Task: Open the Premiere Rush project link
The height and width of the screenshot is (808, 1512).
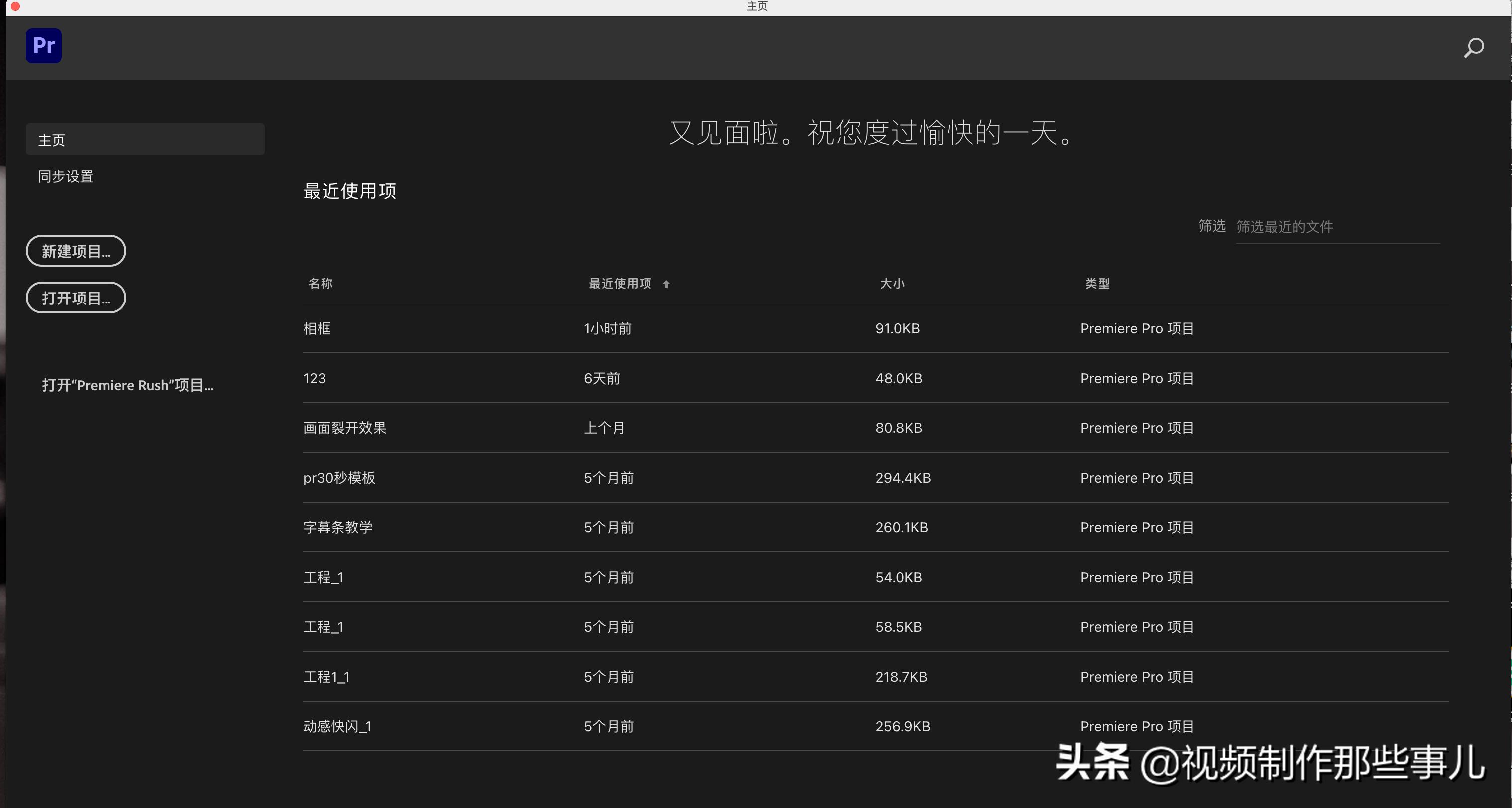Action: tap(128, 385)
